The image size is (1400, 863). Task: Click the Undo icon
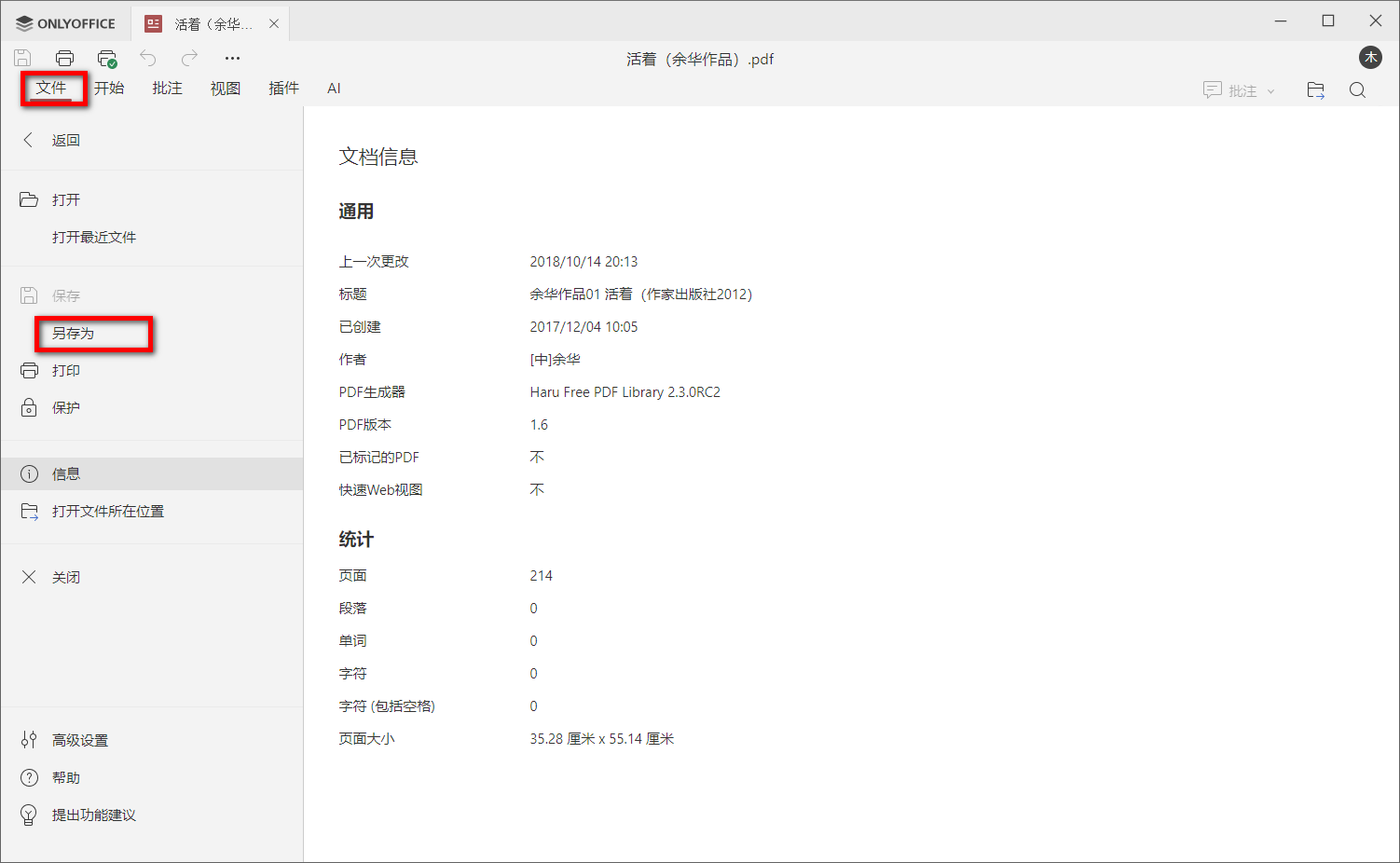point(147,57)
